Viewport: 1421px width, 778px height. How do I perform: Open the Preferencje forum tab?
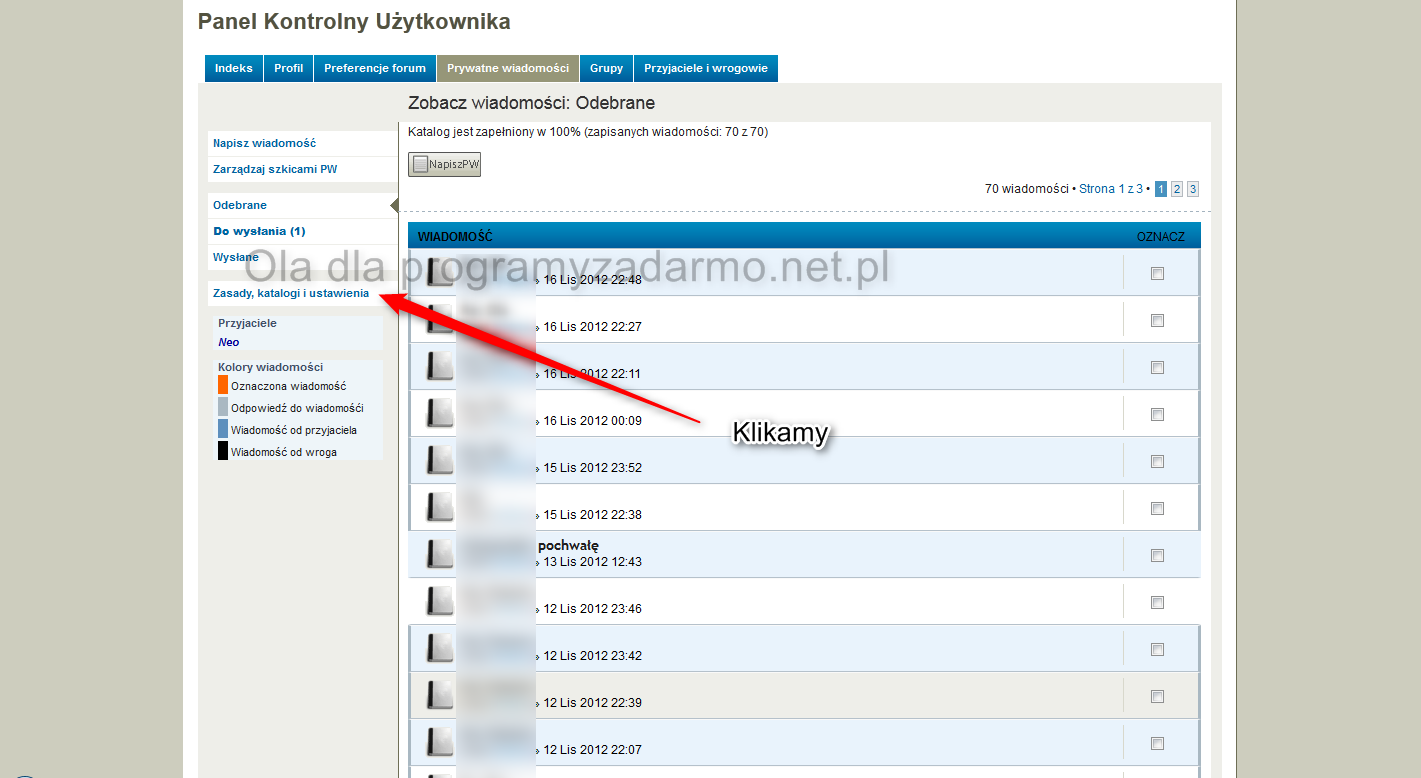click(x=375, y=68)
